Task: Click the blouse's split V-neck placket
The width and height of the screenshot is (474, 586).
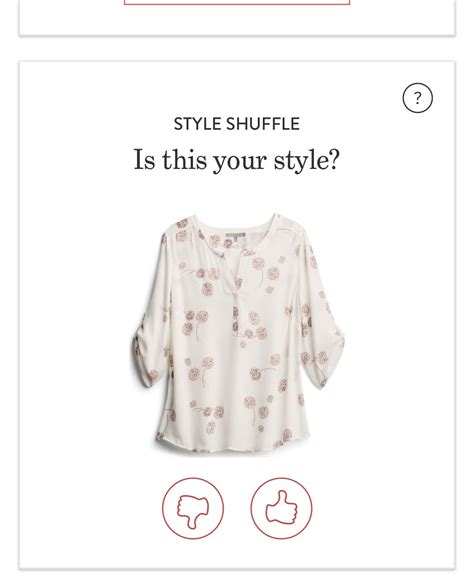Action: pos(237,277)
